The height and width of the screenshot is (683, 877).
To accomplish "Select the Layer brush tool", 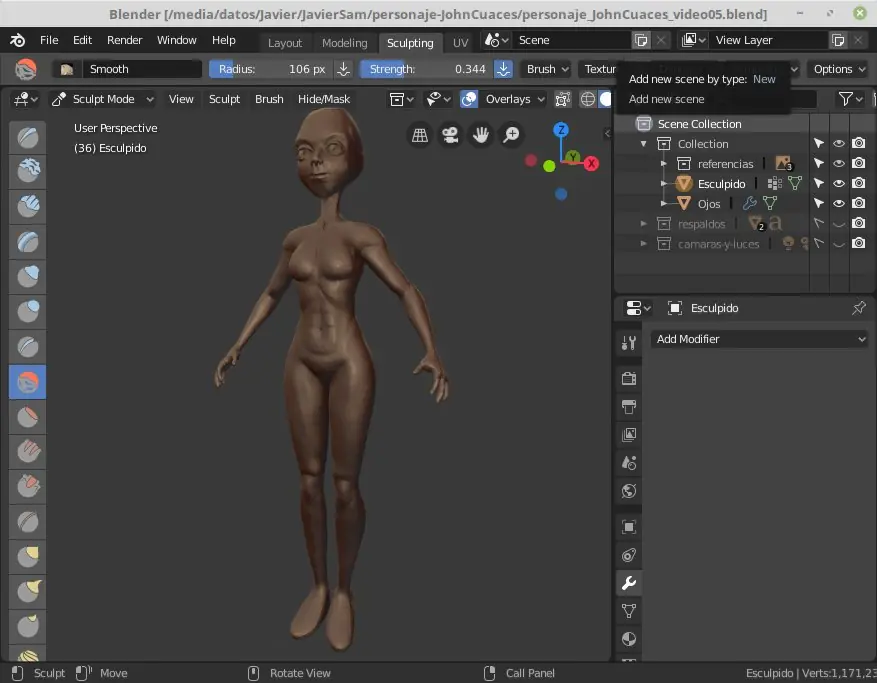I will tap(27, 242).
